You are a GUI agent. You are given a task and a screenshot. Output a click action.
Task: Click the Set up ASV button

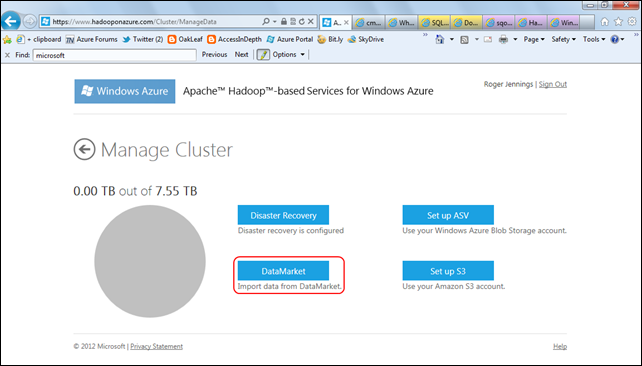click(x=448, y=215)
